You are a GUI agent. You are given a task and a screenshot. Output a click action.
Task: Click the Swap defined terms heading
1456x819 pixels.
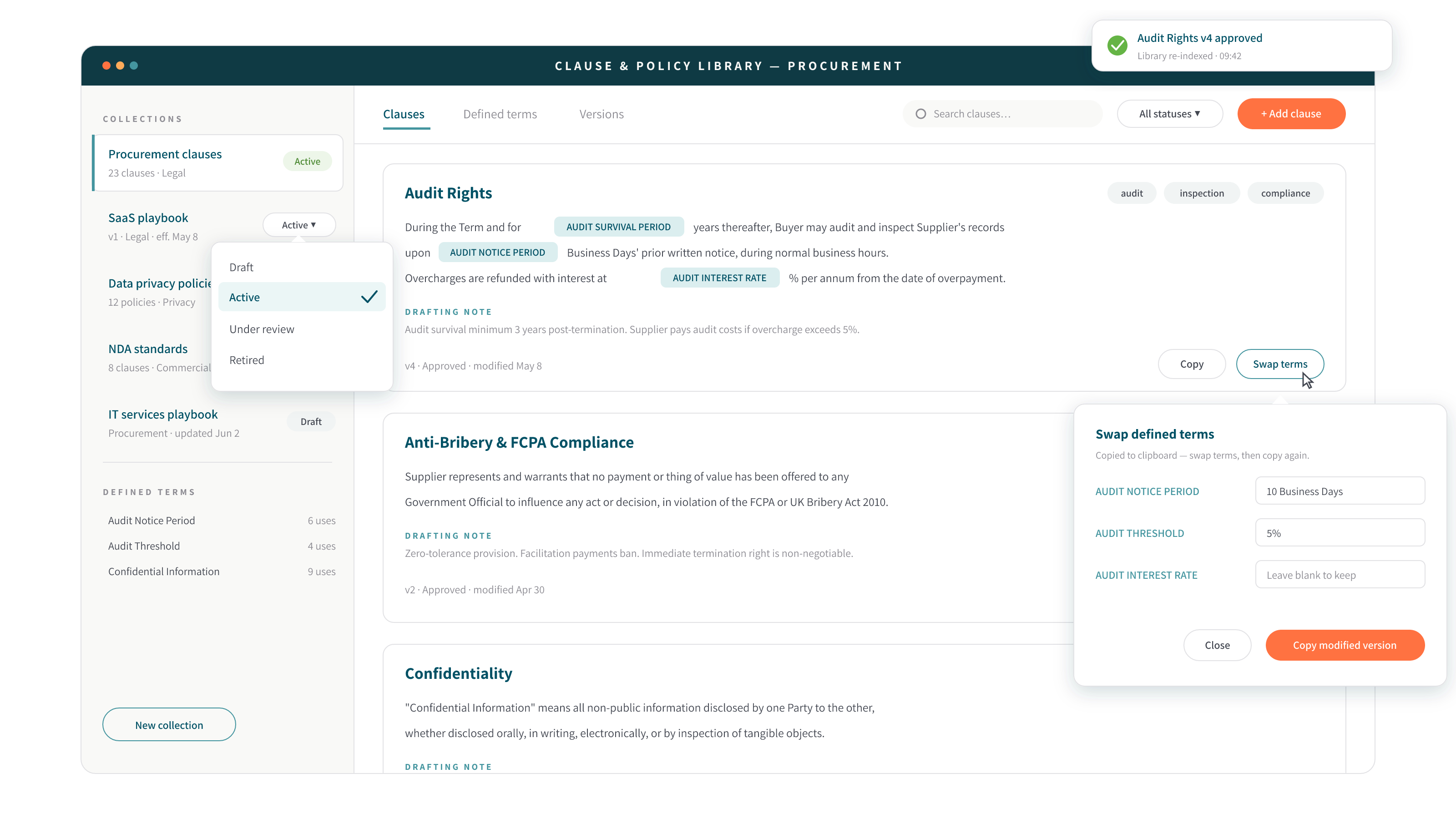click(x=1155, y=434)
